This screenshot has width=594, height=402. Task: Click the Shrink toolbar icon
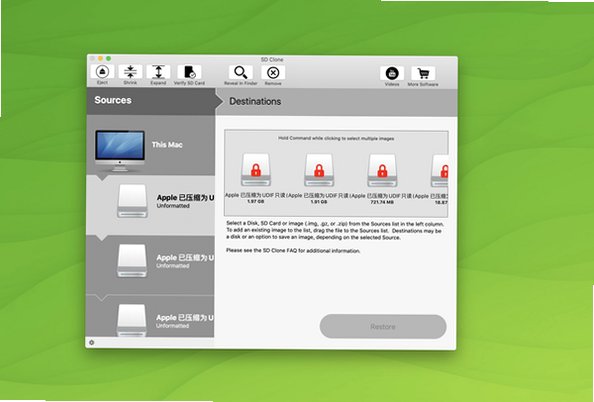click(x=130, y=72)
